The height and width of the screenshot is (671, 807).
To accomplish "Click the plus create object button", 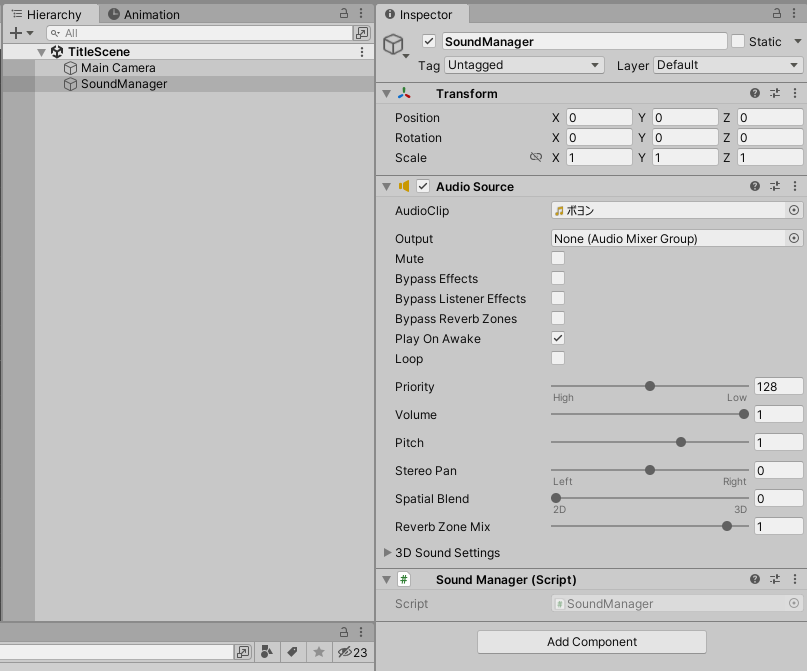I will pyautogui.click(x=16, y=33).
